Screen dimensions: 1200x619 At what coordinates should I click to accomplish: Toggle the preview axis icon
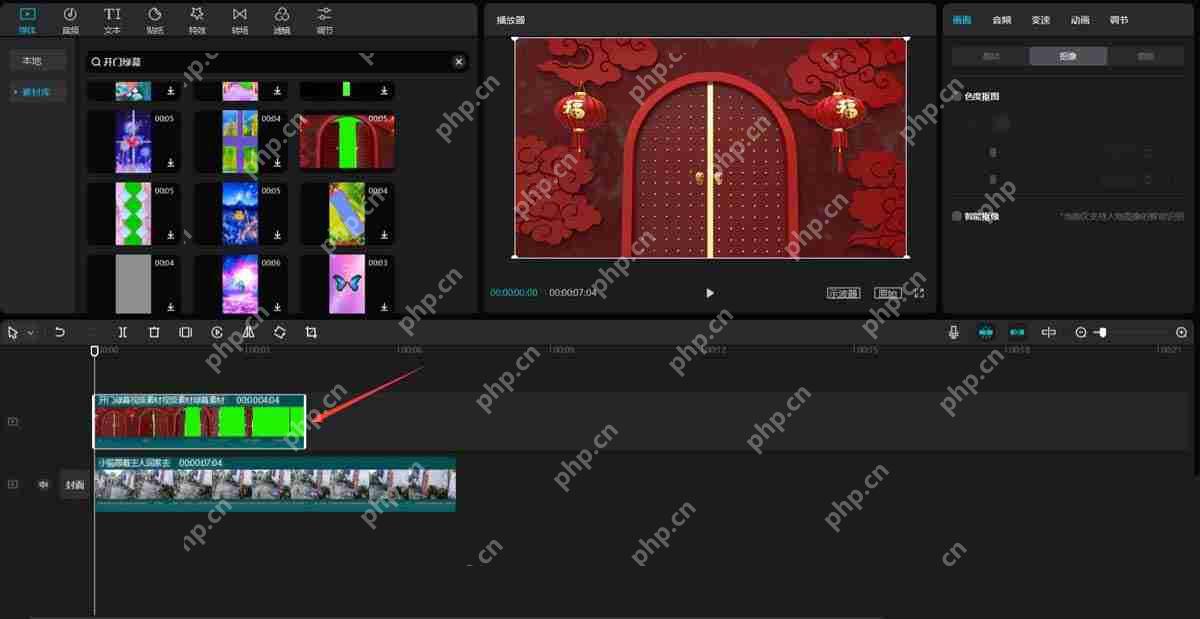1049,332
